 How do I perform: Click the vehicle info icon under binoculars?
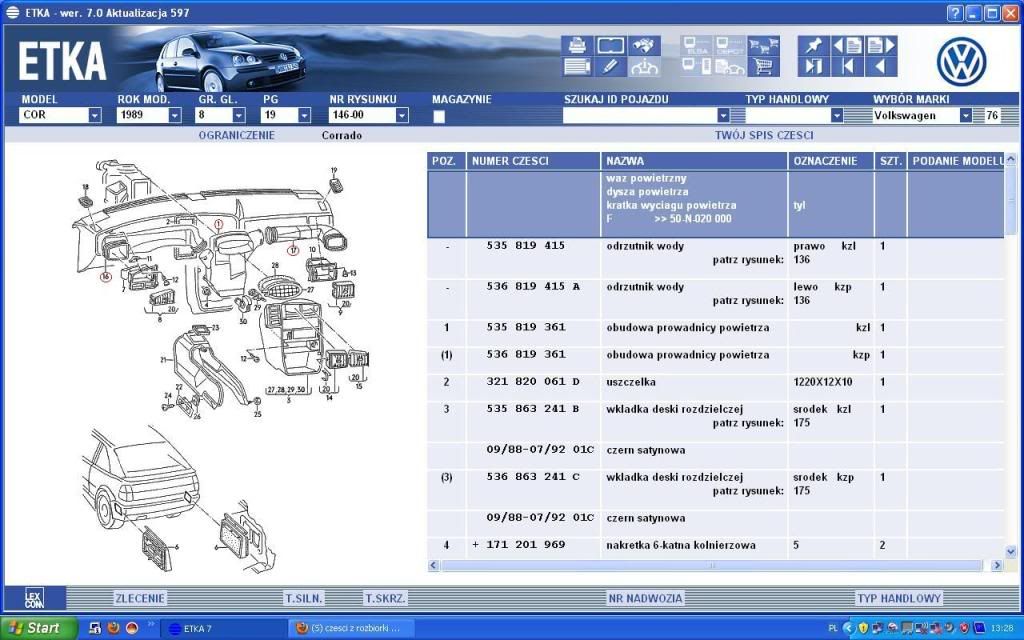pos(644,66)
